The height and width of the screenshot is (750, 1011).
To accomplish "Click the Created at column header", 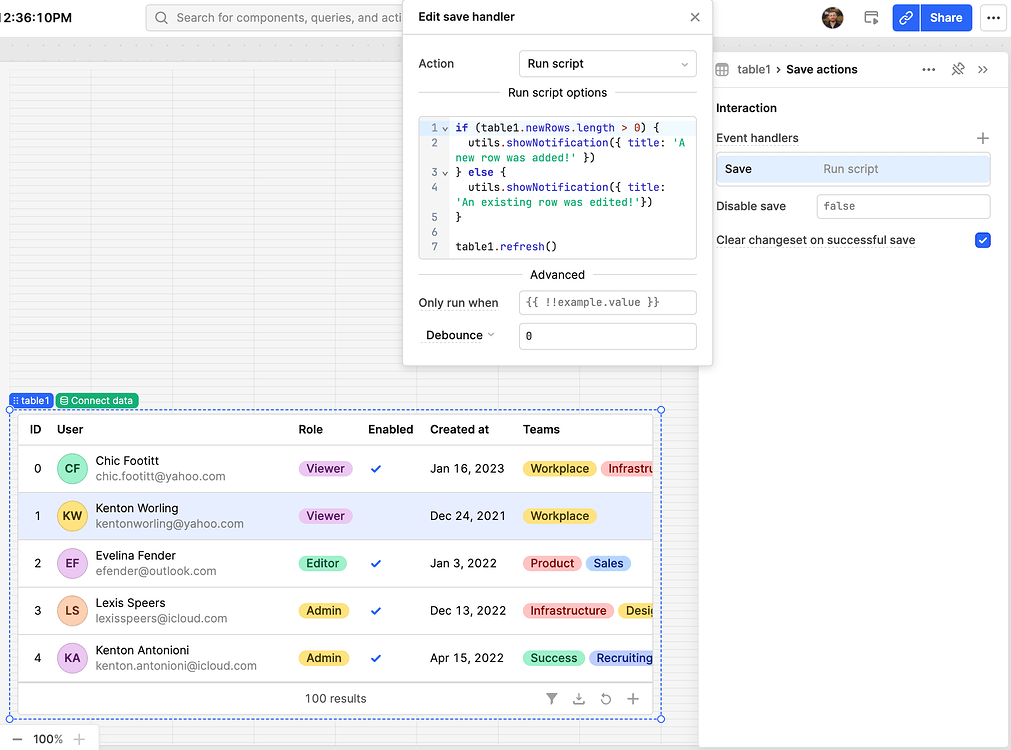I will (459, 429).
